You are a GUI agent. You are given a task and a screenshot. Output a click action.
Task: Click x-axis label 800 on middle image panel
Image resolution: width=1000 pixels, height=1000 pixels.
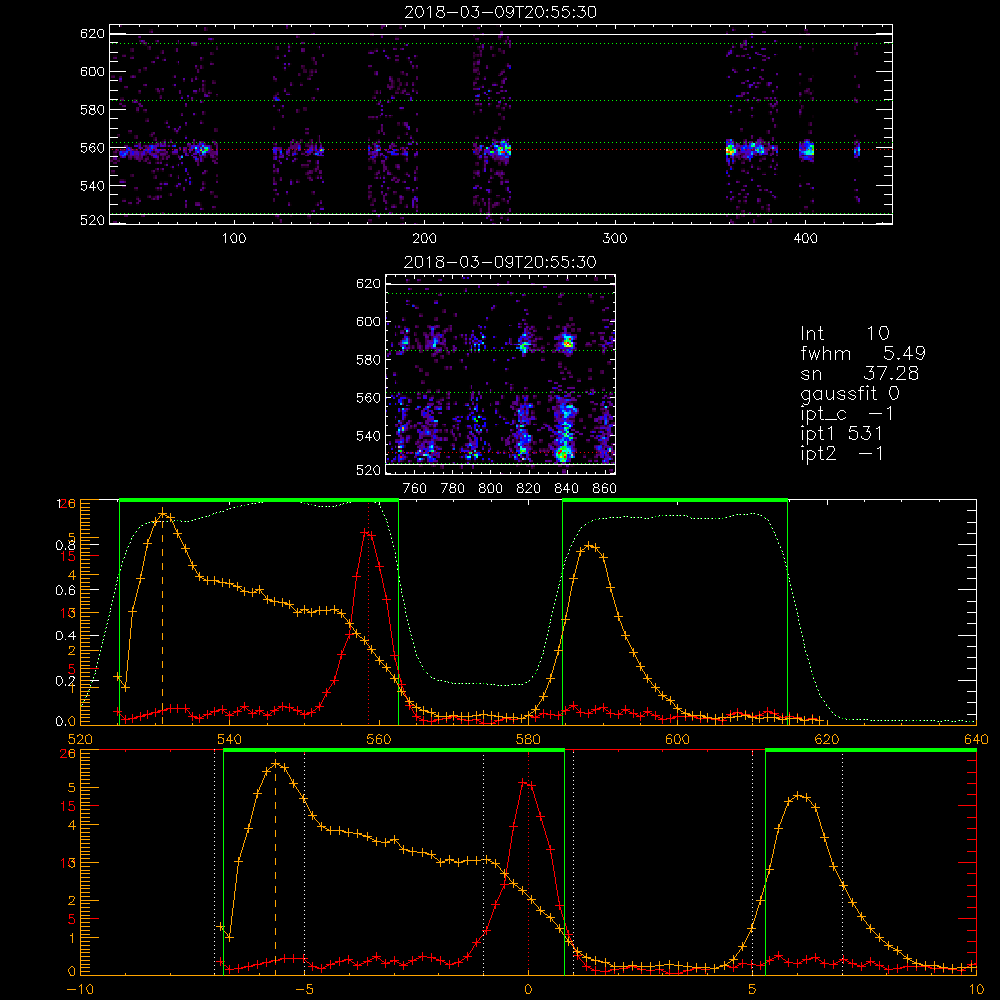pyautogui.click(x=490, y=489)
